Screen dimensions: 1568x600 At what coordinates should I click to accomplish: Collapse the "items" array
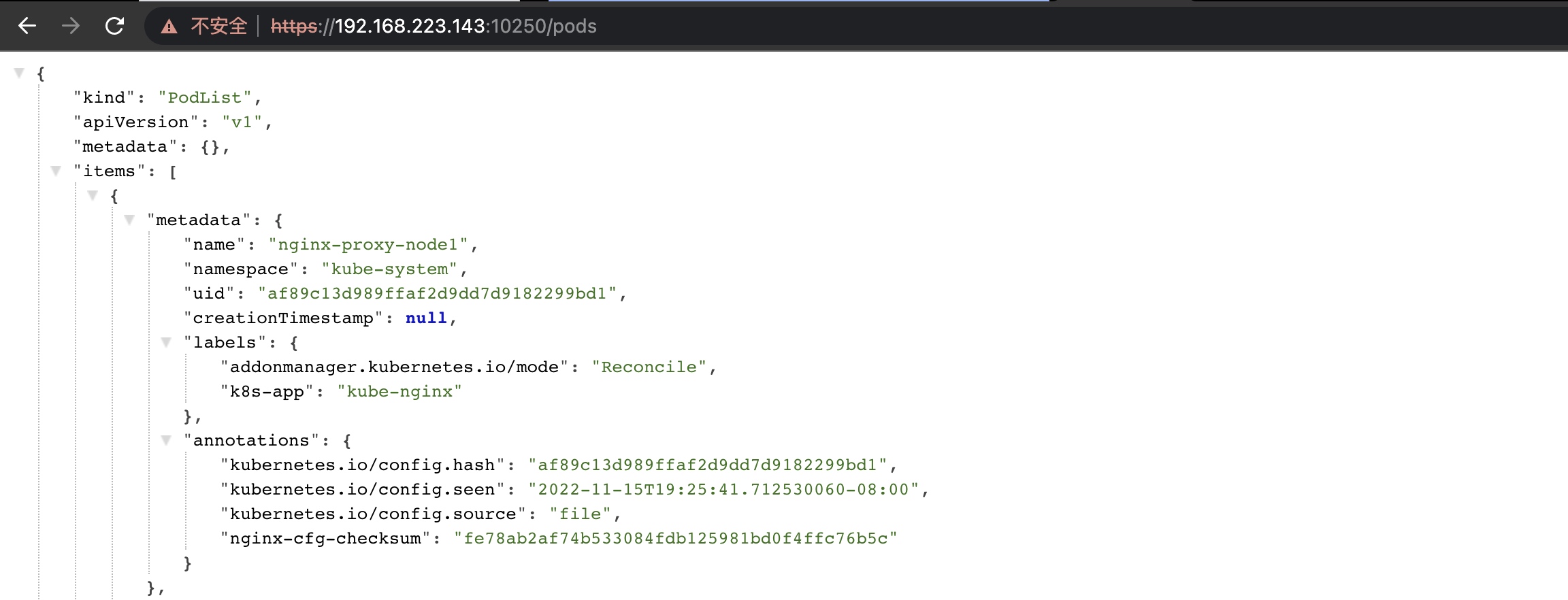pos(56,171)
